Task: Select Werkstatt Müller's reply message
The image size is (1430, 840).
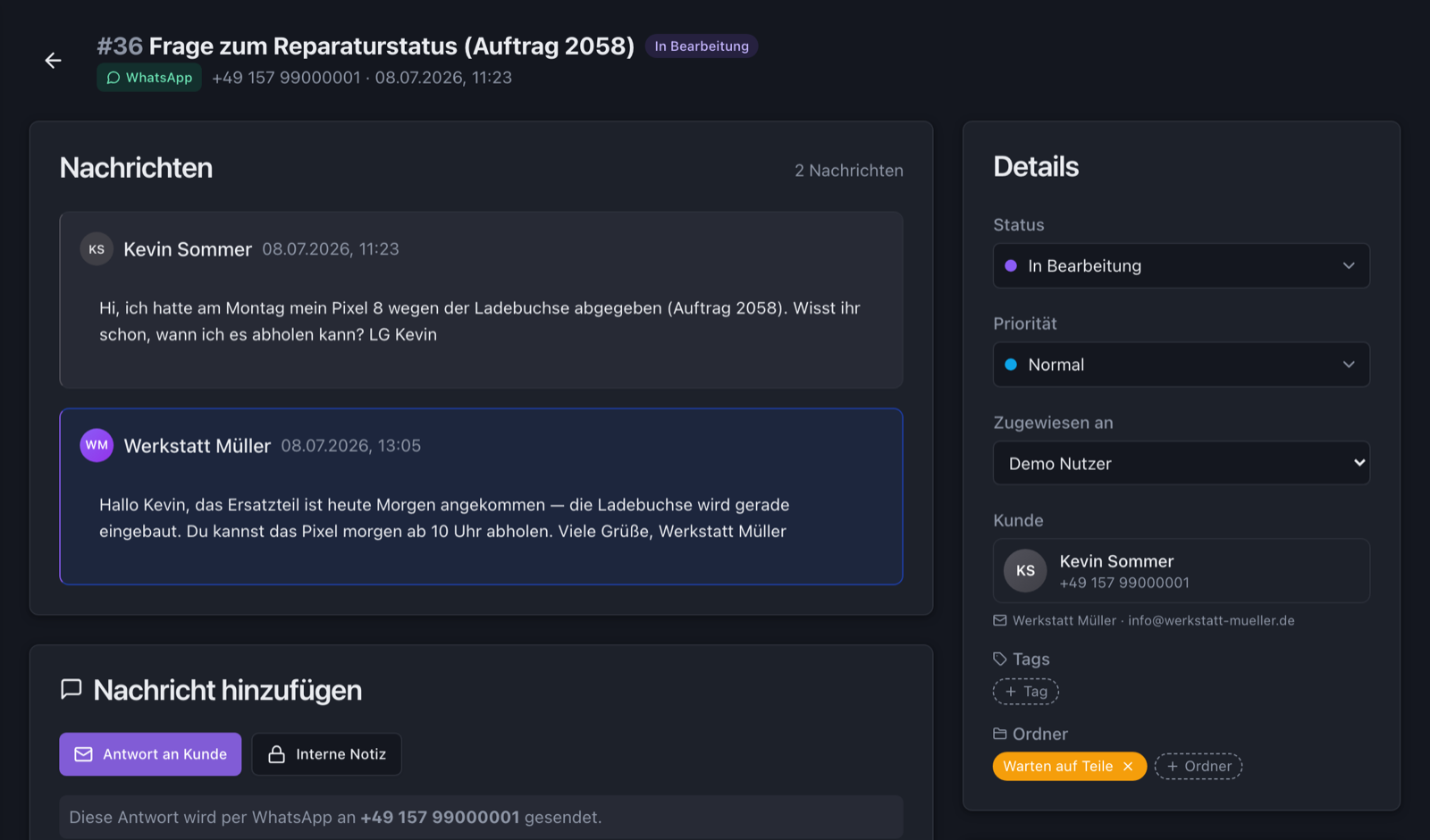Action: coord(481,497)
